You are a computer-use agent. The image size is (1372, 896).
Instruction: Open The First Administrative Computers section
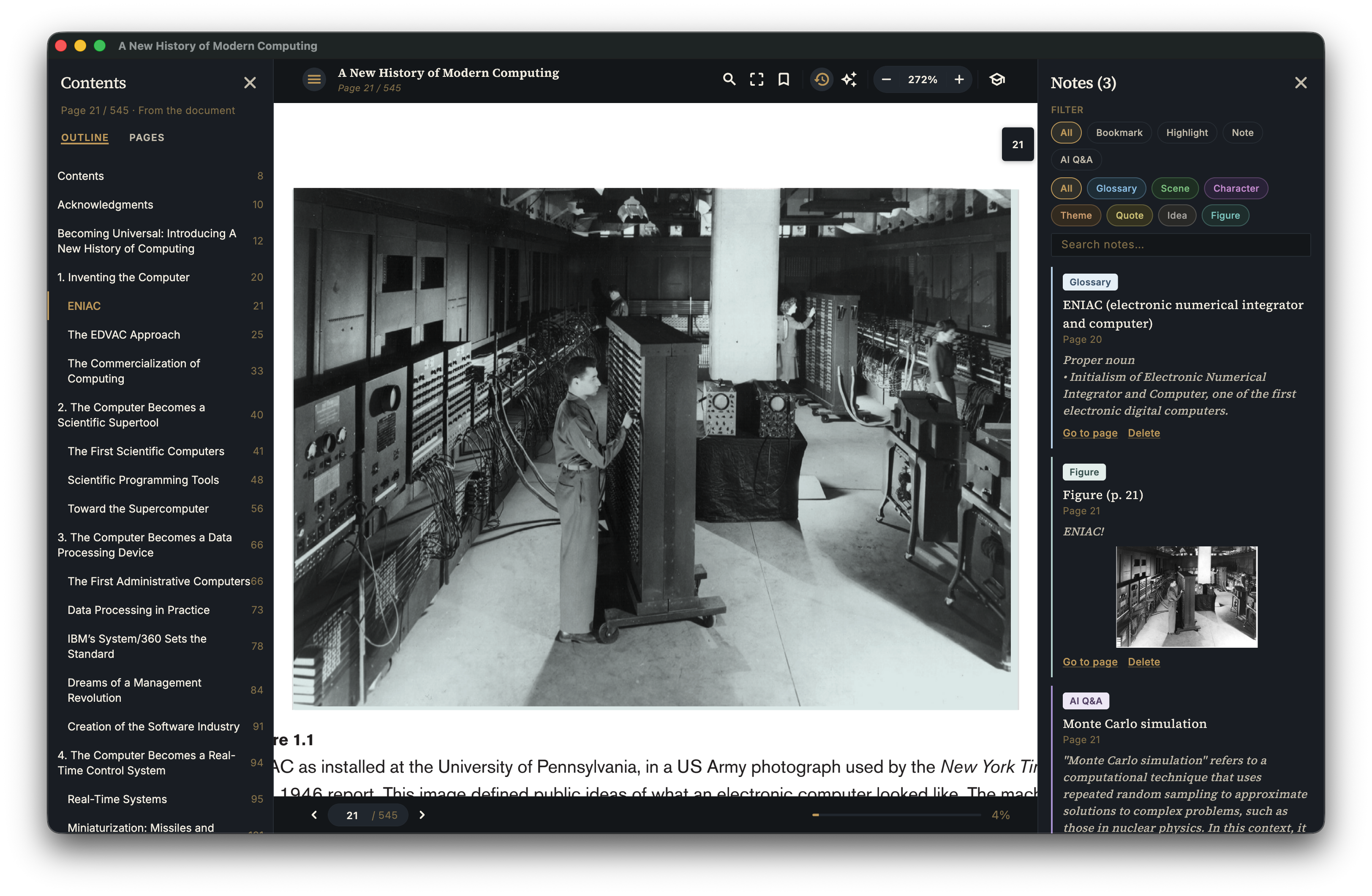click(160, 581)
